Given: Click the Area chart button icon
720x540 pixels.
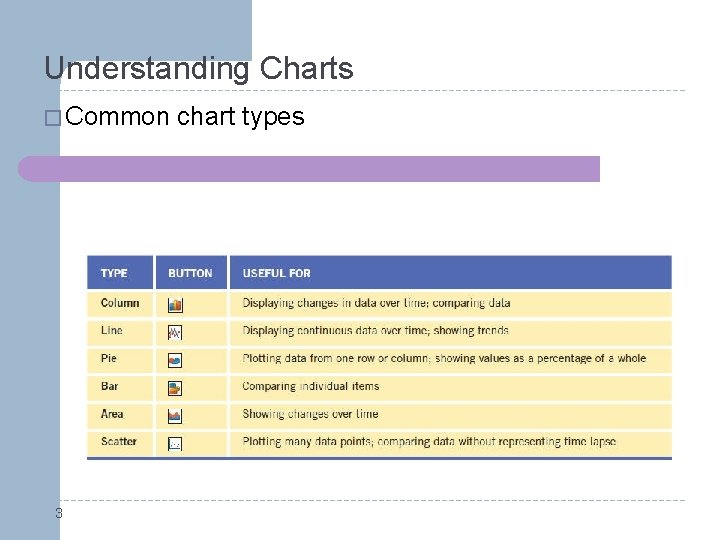Looking at the screenshot, I should [x=175, y=415].
